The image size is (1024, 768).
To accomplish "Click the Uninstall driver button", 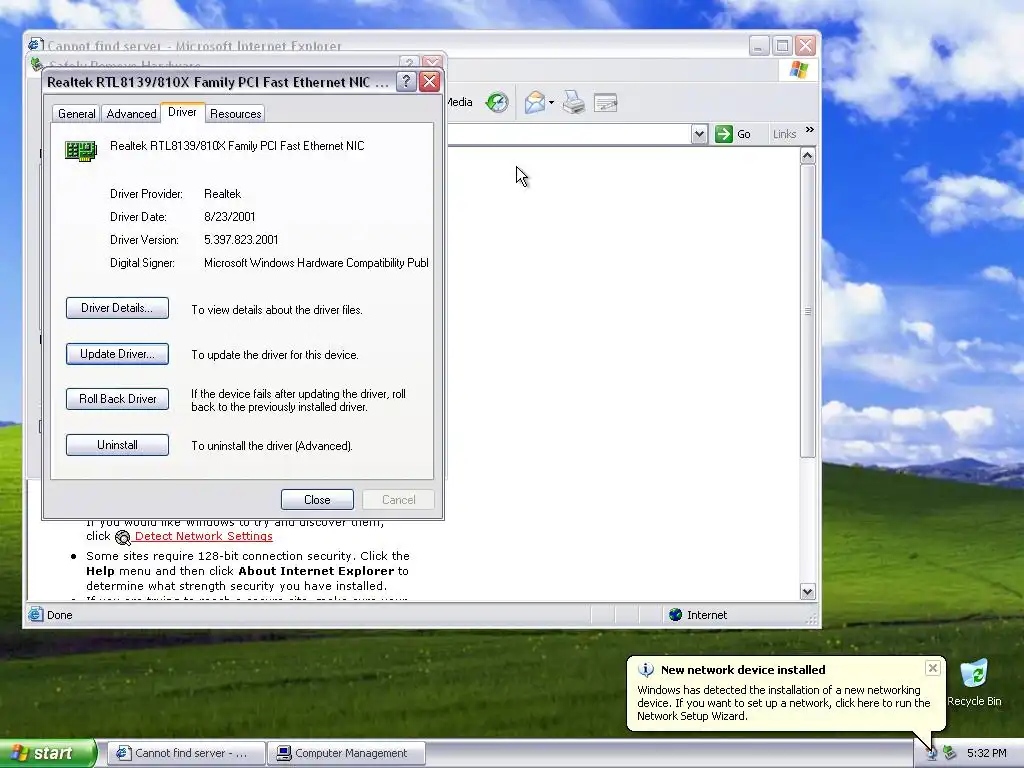I will point(117,445).
